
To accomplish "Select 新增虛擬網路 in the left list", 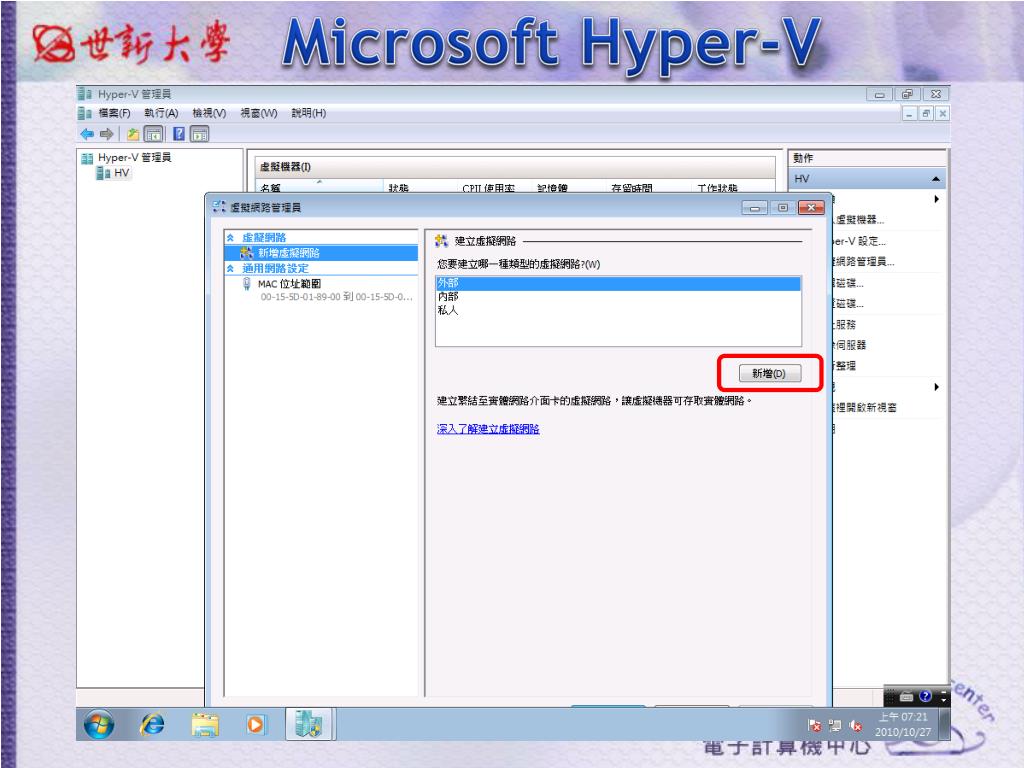I will 321,253.
